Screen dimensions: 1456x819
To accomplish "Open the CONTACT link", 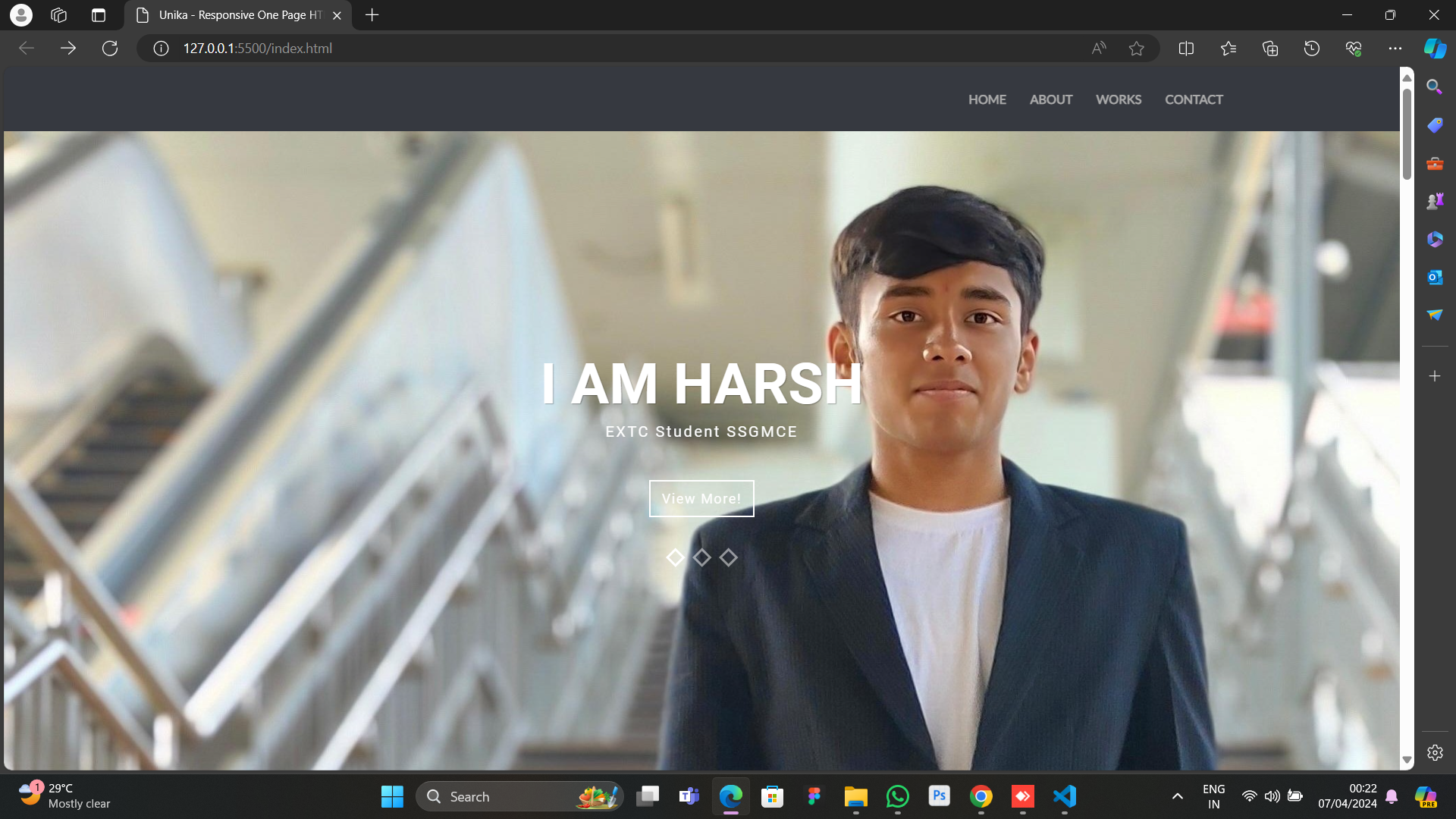I will (x=1194, y=99).
